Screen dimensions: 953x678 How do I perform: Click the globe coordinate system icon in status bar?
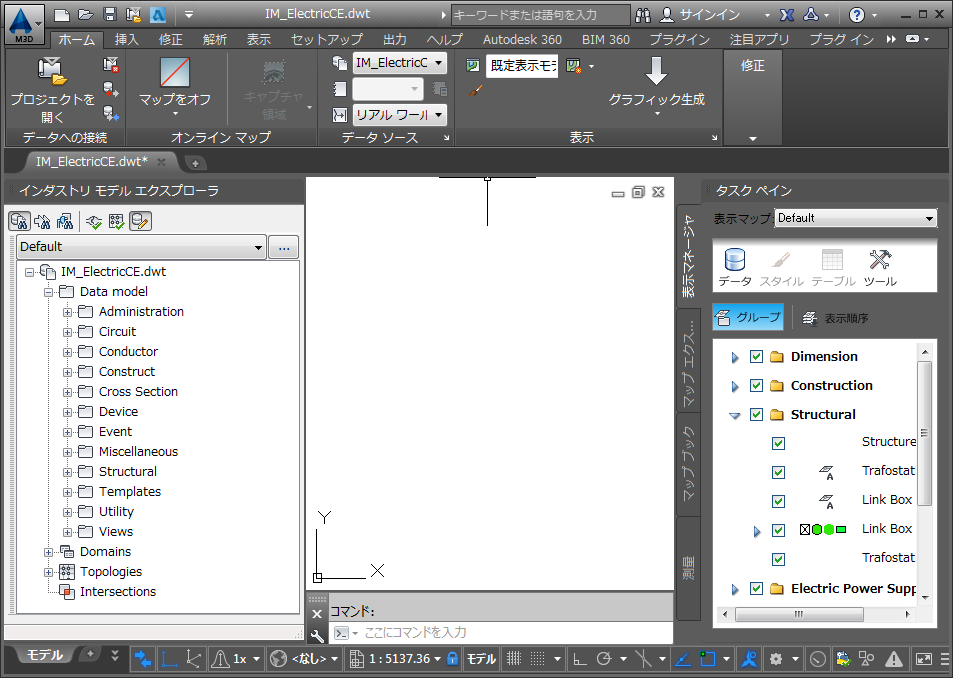278,659
